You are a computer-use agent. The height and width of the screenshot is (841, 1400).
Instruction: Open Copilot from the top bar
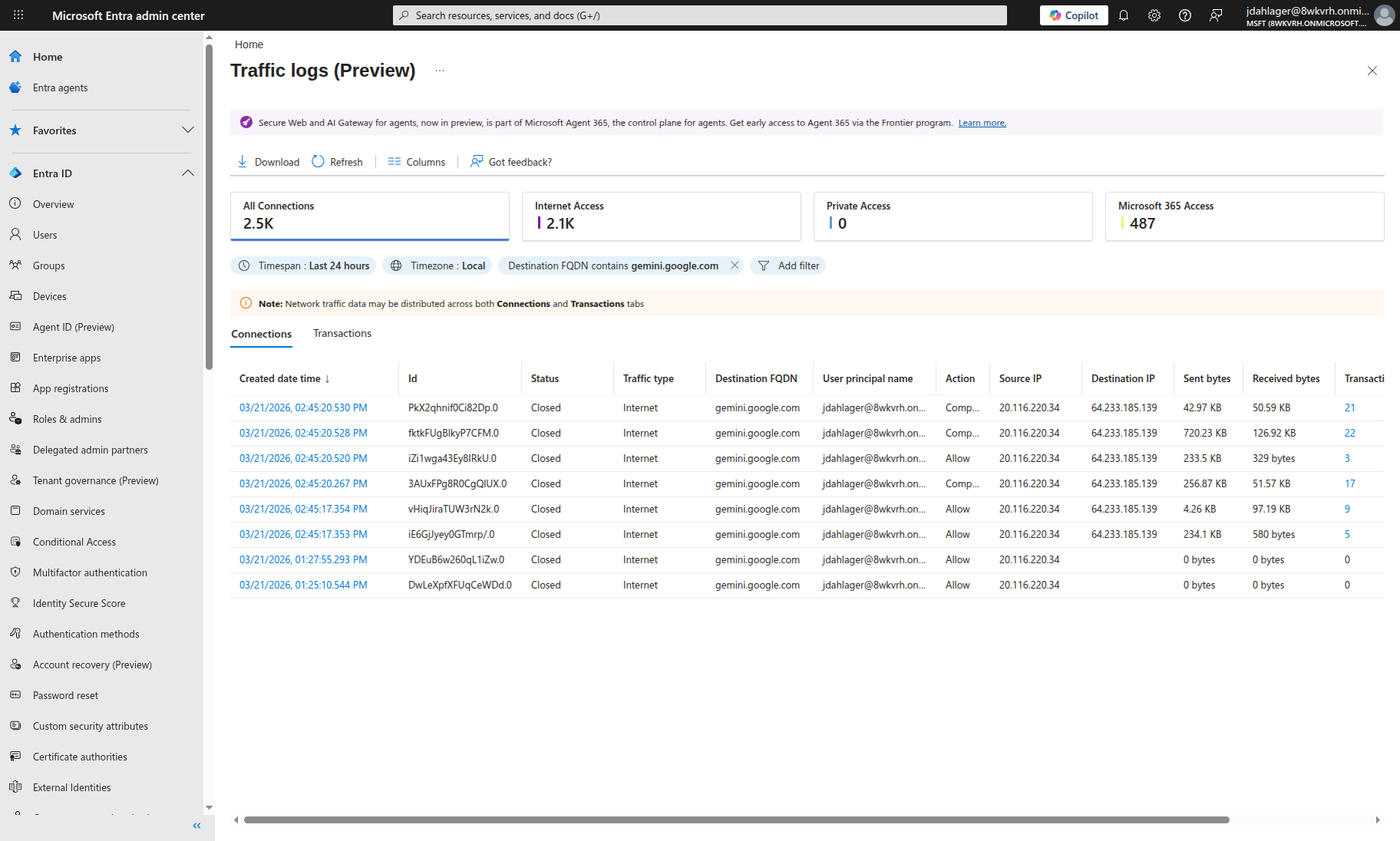point(1073,15)
